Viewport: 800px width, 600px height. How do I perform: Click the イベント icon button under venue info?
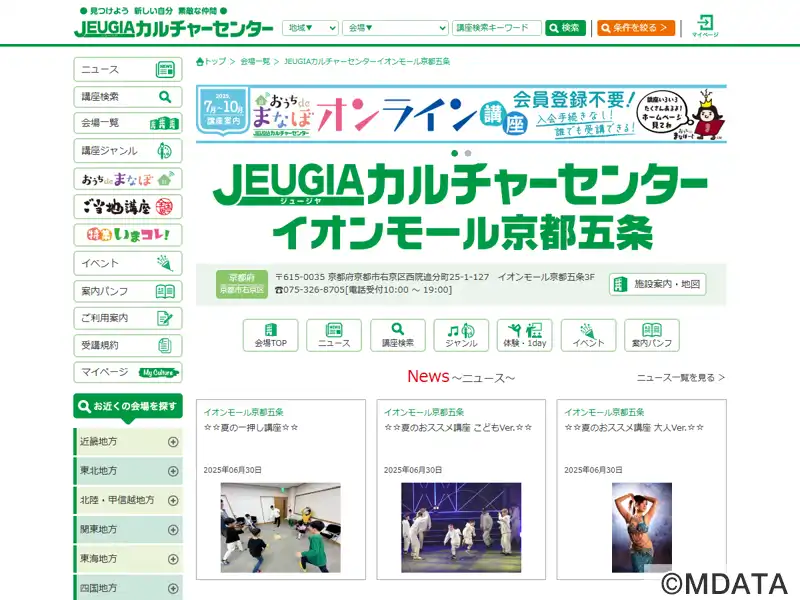[x=588, y=335]
